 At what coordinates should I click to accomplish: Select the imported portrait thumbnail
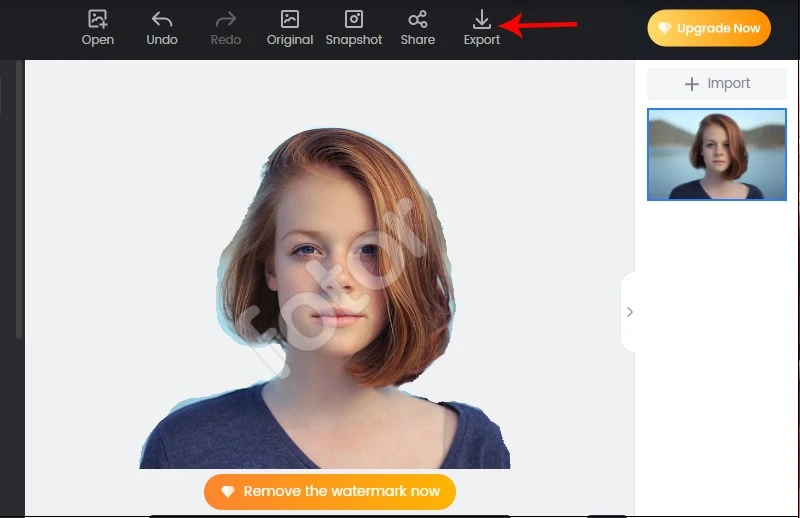[716, 154]
